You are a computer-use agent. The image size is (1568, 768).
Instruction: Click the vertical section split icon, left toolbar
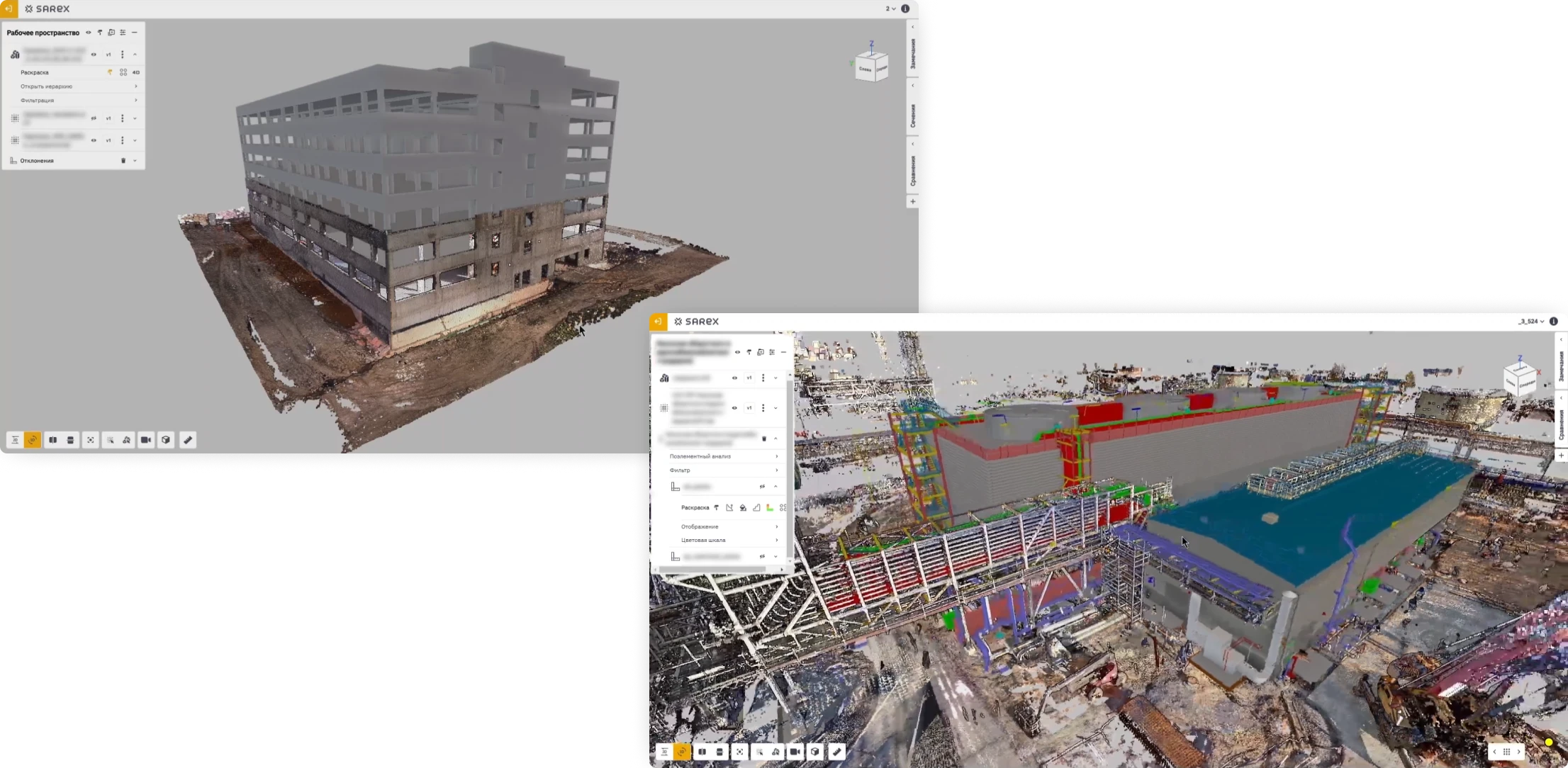(x=52, y=440)
